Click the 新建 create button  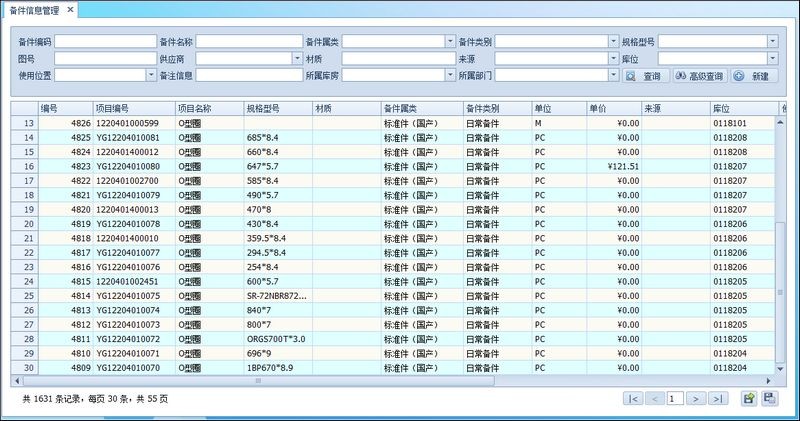pos(754,76)
